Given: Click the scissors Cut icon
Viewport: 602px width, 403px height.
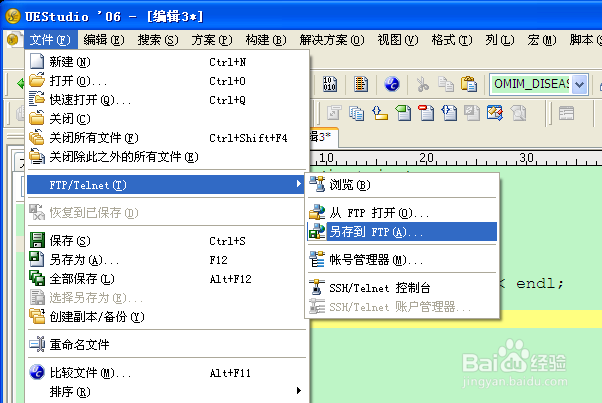Looking at the screenshot, I should (x=423, y=84).
